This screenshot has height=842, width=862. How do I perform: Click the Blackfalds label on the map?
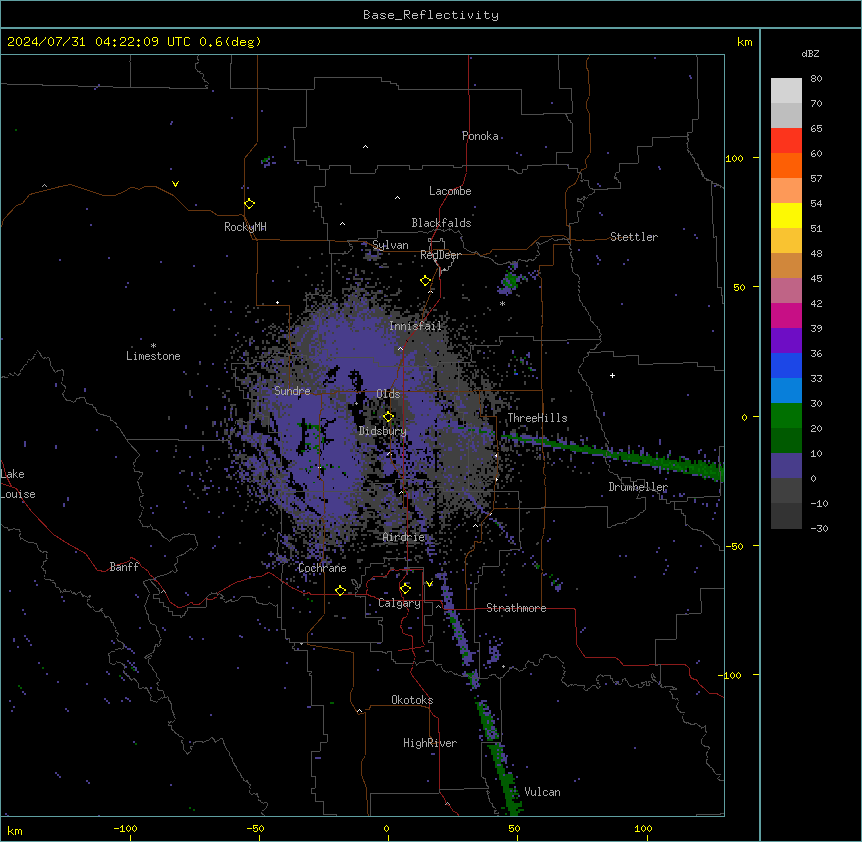[x=441, y=223]
